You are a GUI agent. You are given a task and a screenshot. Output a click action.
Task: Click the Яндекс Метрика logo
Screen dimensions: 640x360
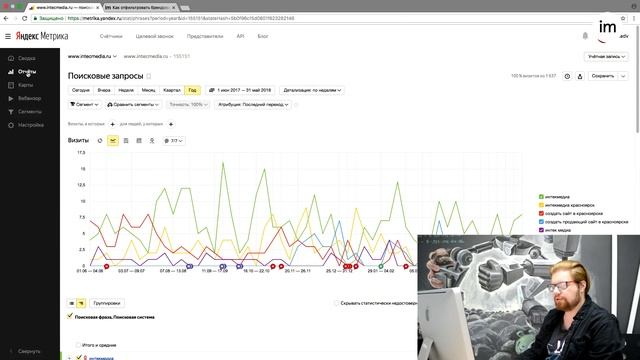(x=42, y=36)
